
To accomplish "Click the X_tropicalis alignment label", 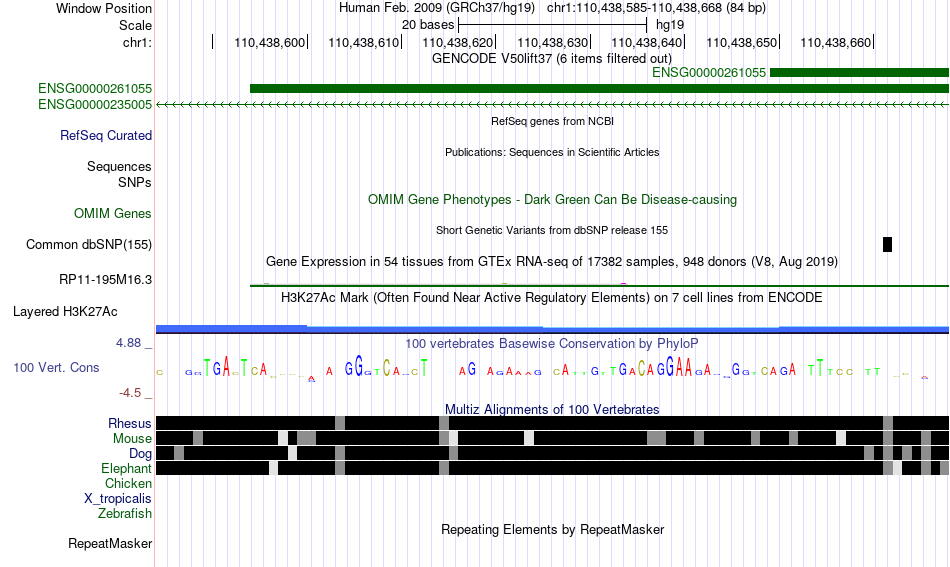I will point(118,499).
